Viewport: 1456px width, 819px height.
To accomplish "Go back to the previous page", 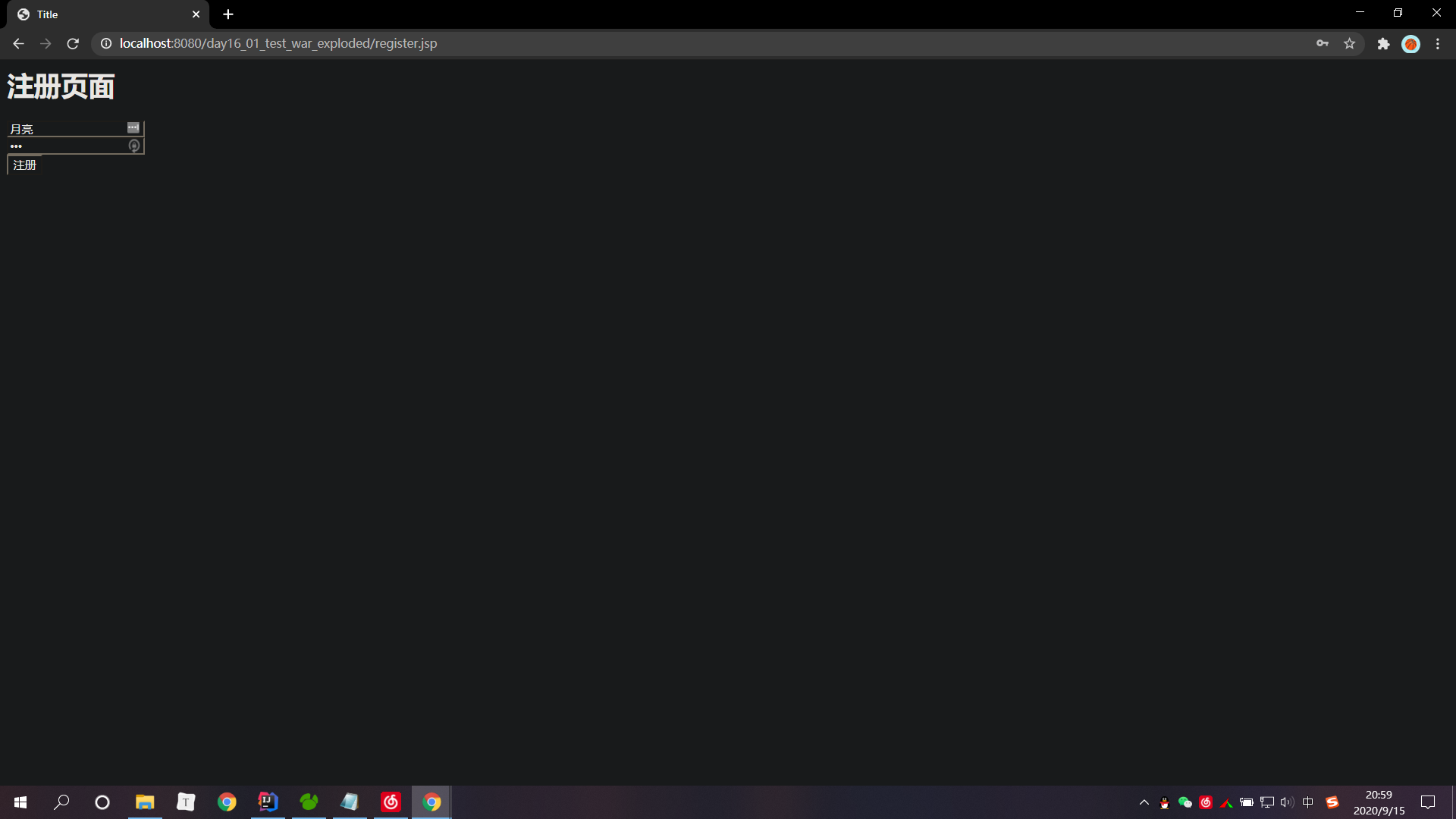I will click(x=18, y=44).
